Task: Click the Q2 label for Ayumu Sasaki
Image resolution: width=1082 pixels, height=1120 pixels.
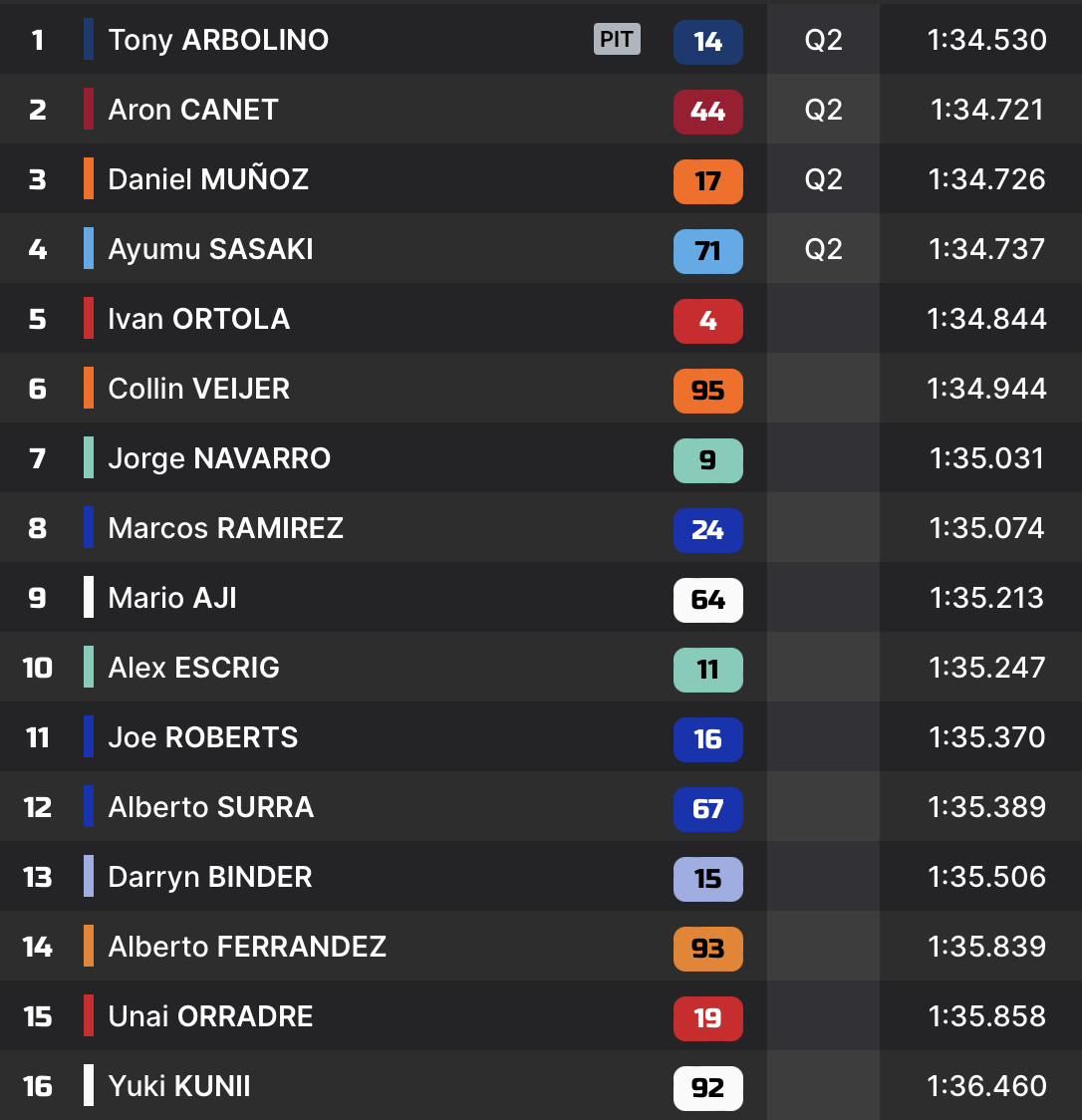Action: pos(823,249)
